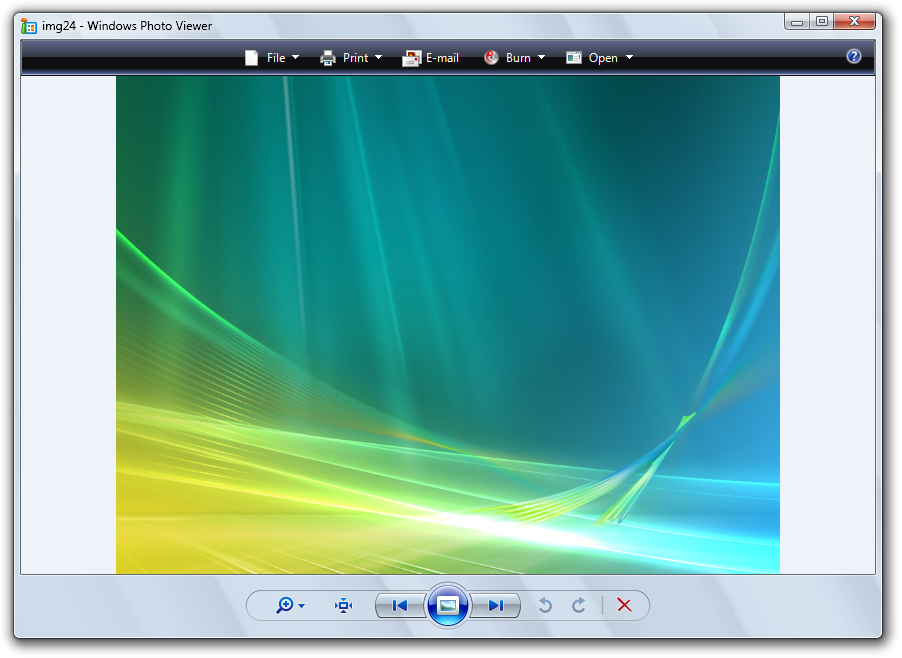The width and height of the screenshot is (902, 658).
Task: Expand the Print dropdown arrow
Action: point(379,58)
